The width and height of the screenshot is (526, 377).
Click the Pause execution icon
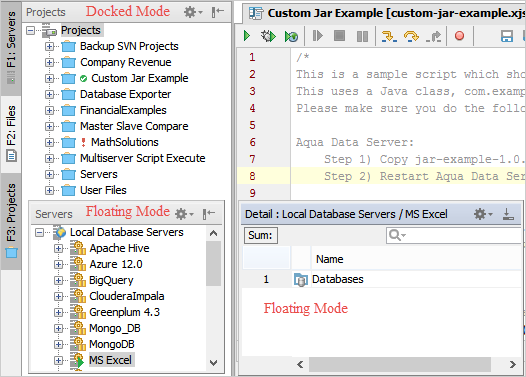coord(362,36)
